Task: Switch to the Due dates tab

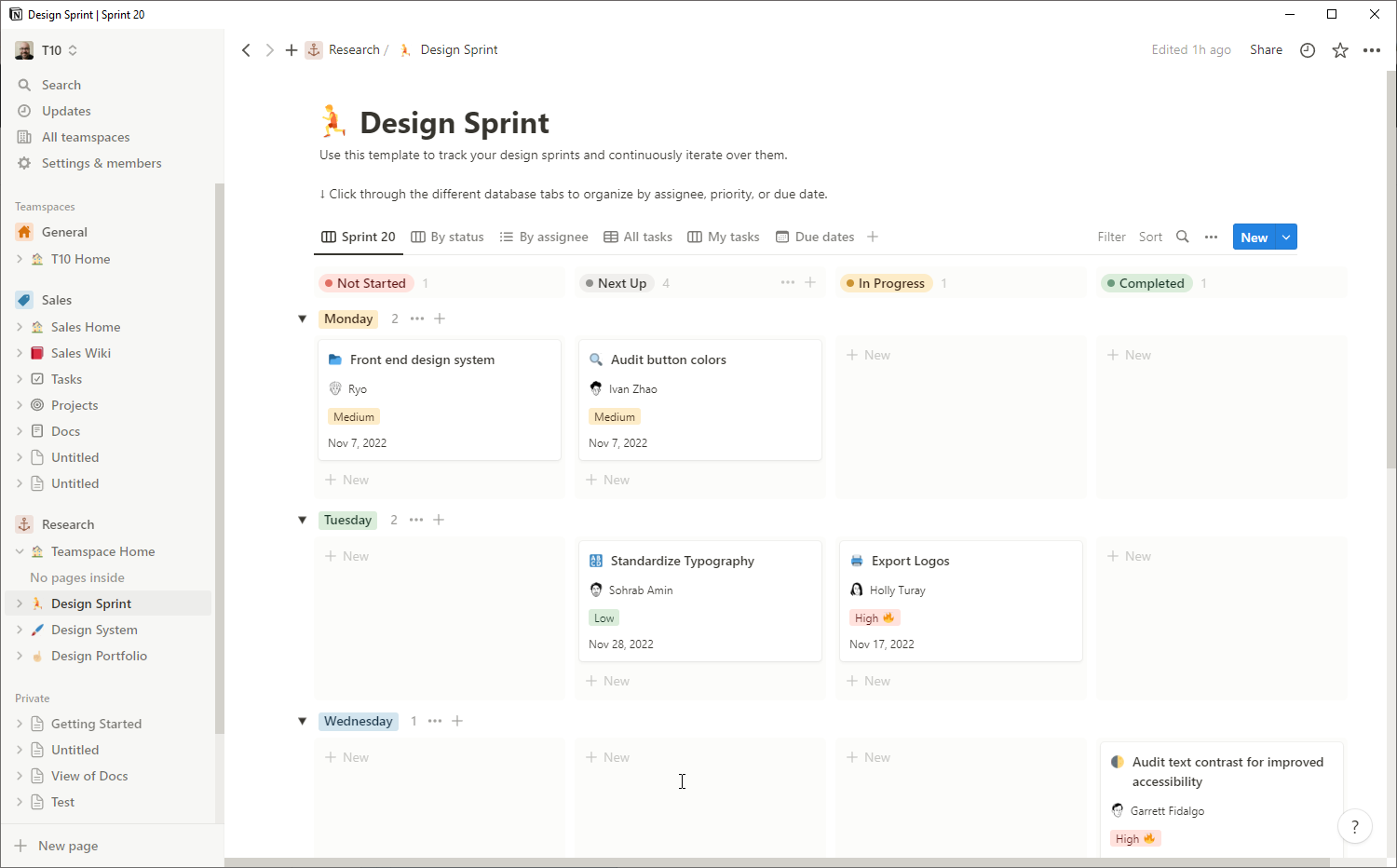Action: coord(815,237)
